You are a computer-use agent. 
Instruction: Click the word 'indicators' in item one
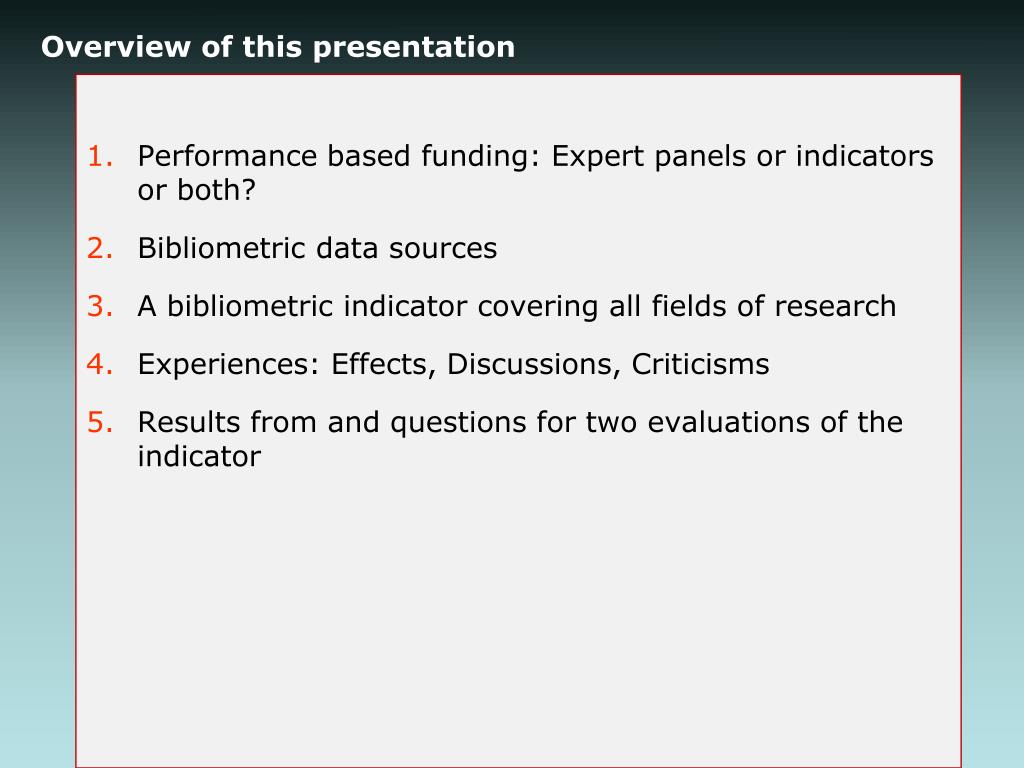point(865,157)
